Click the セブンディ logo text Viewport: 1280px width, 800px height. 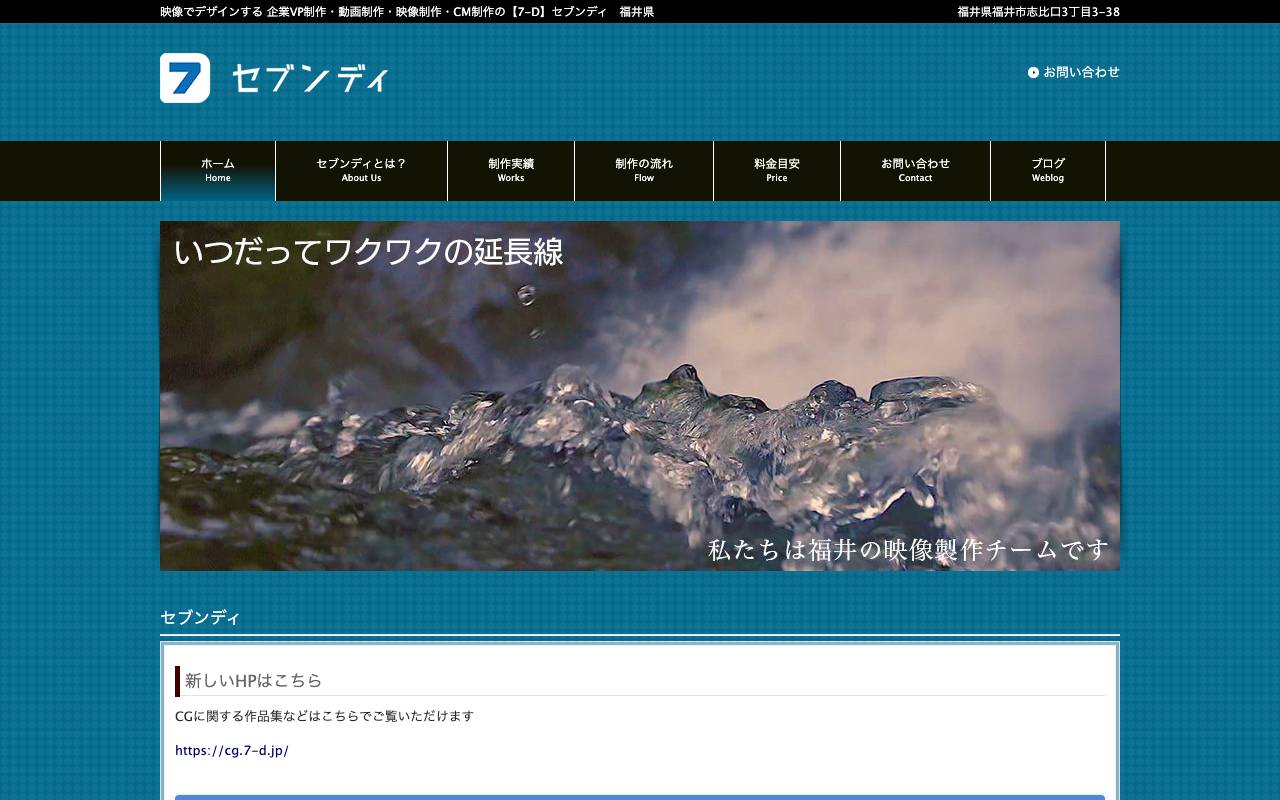309,78
